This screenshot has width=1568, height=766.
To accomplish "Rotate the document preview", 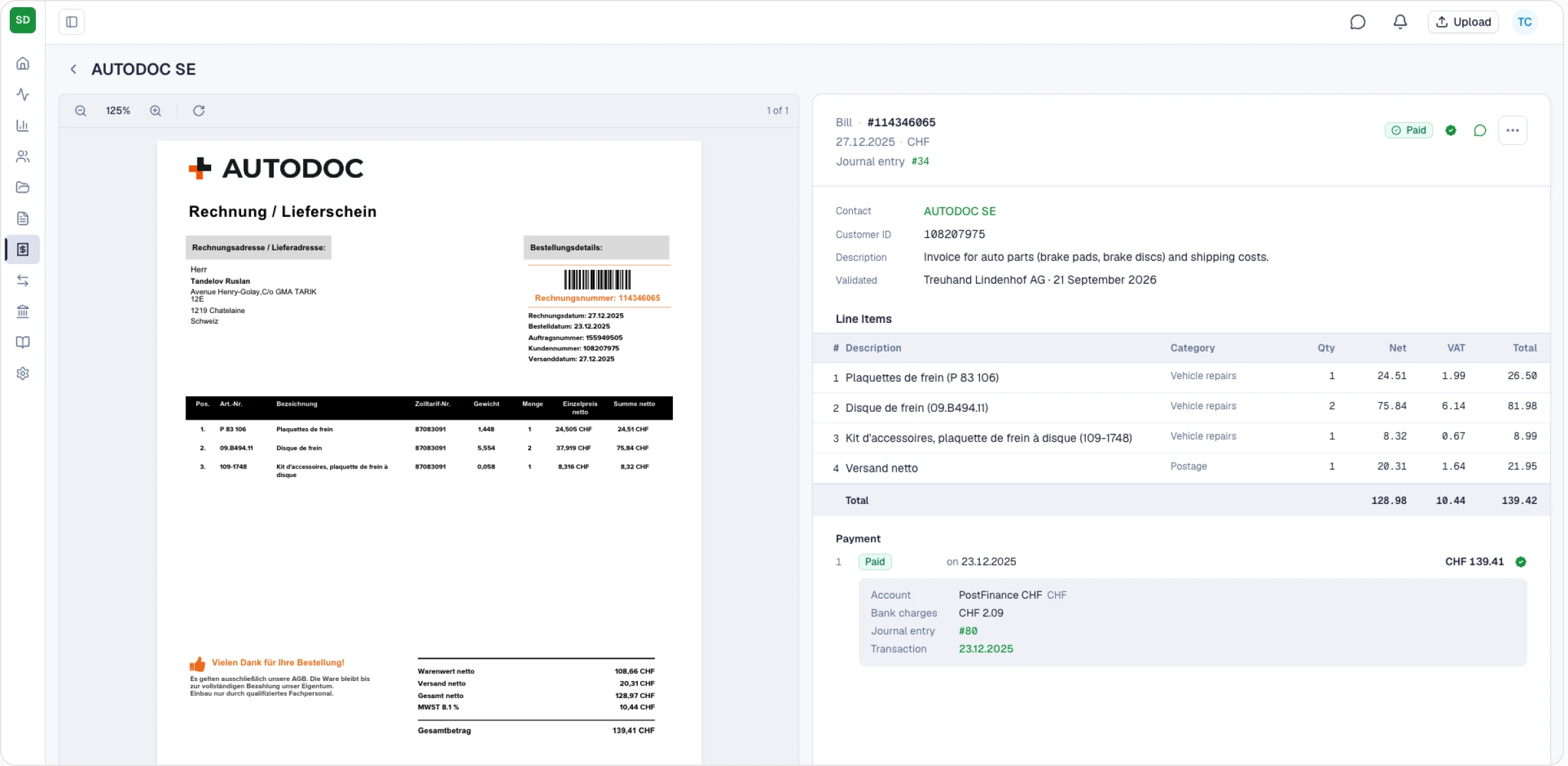I will [x=199, y=111].
